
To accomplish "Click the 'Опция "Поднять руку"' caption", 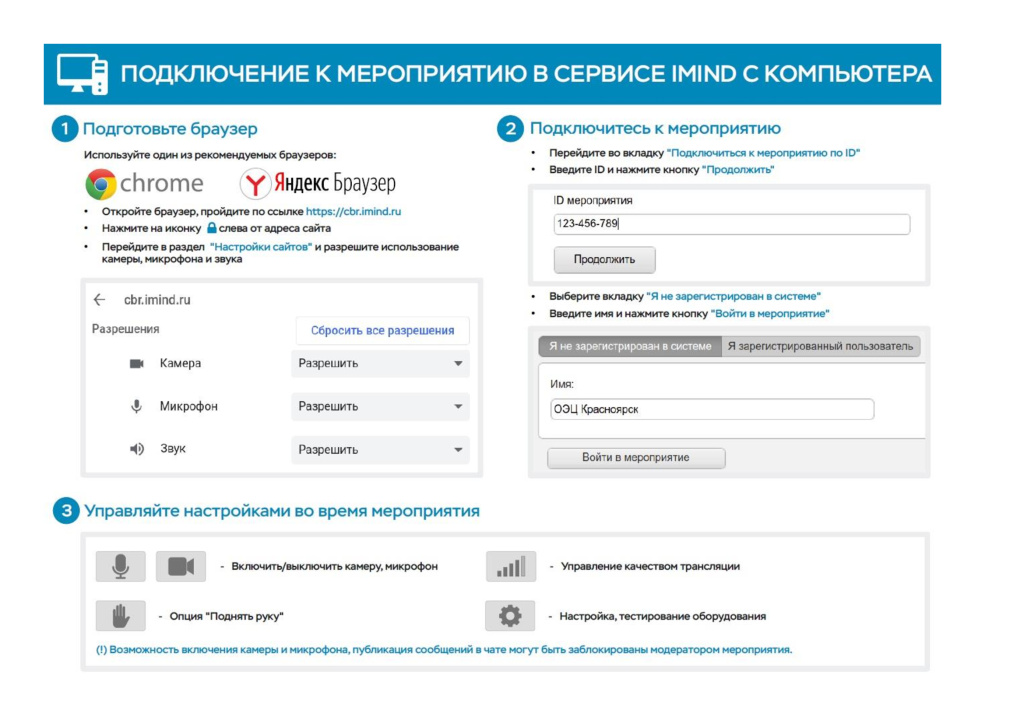I will pos(227,616).
